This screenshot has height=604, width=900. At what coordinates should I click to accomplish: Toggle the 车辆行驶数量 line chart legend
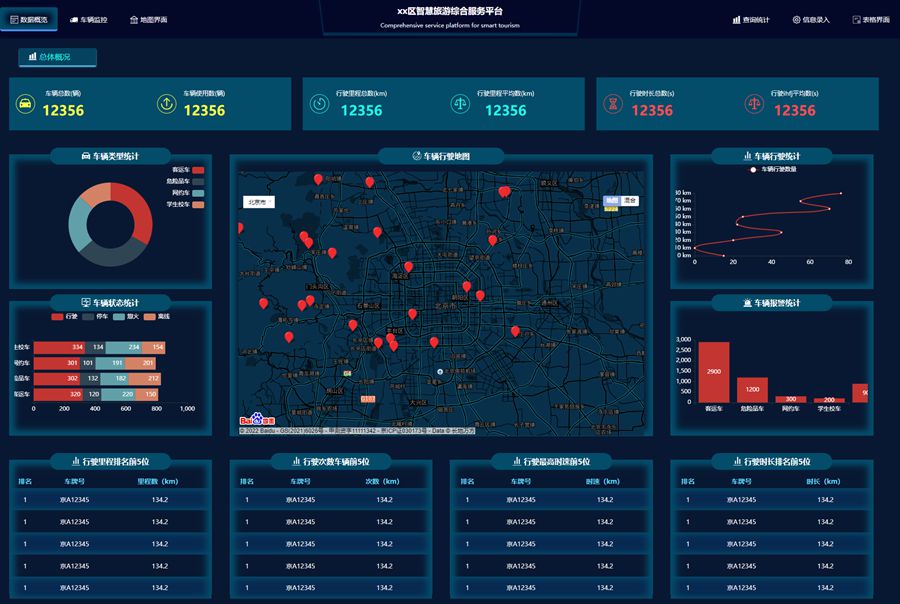[x=753, y=170]
